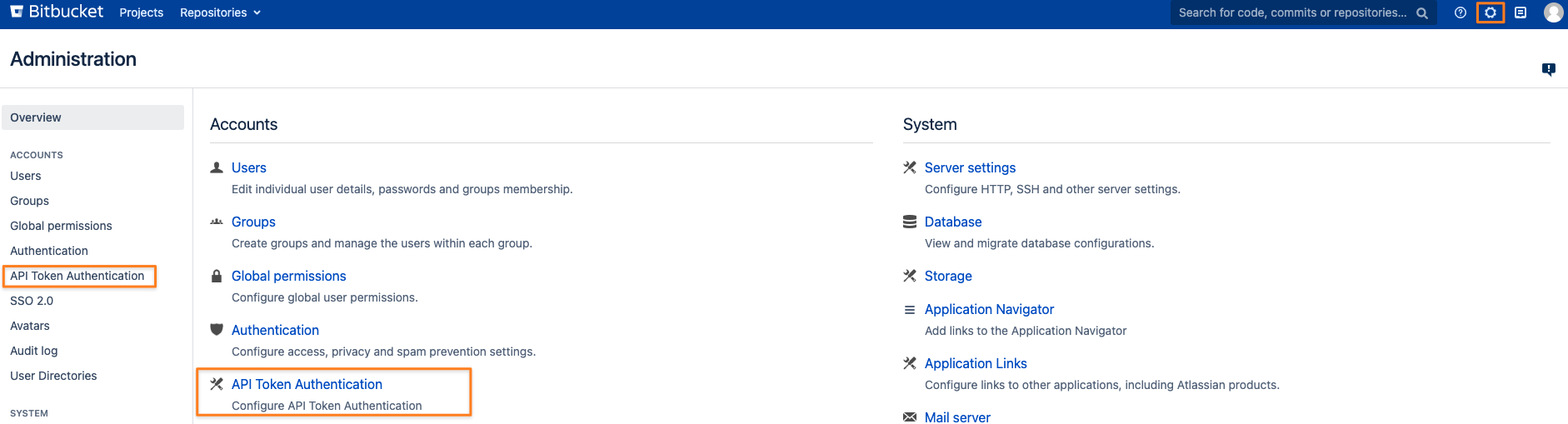This screenshot has width=1568, height=424.
Task: Open API Token Authentication in sidebar
Action: pyautogui.click(x=77, y=276)
